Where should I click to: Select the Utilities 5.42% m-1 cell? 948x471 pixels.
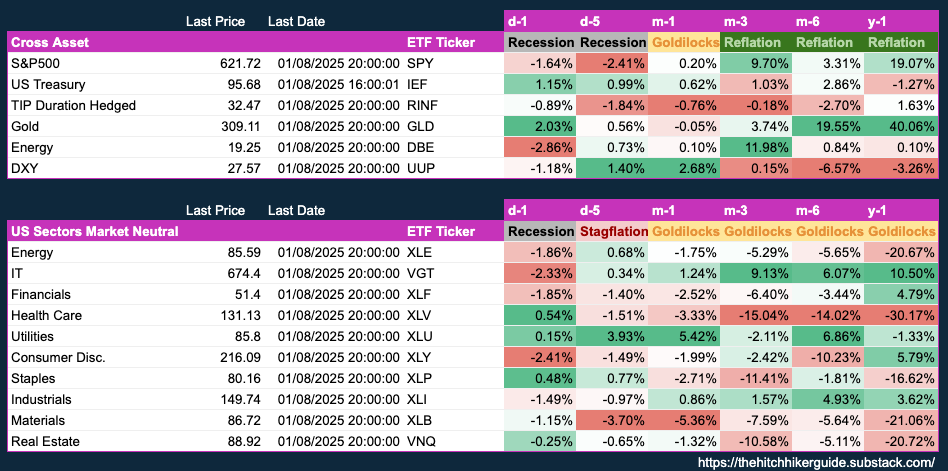684,336
